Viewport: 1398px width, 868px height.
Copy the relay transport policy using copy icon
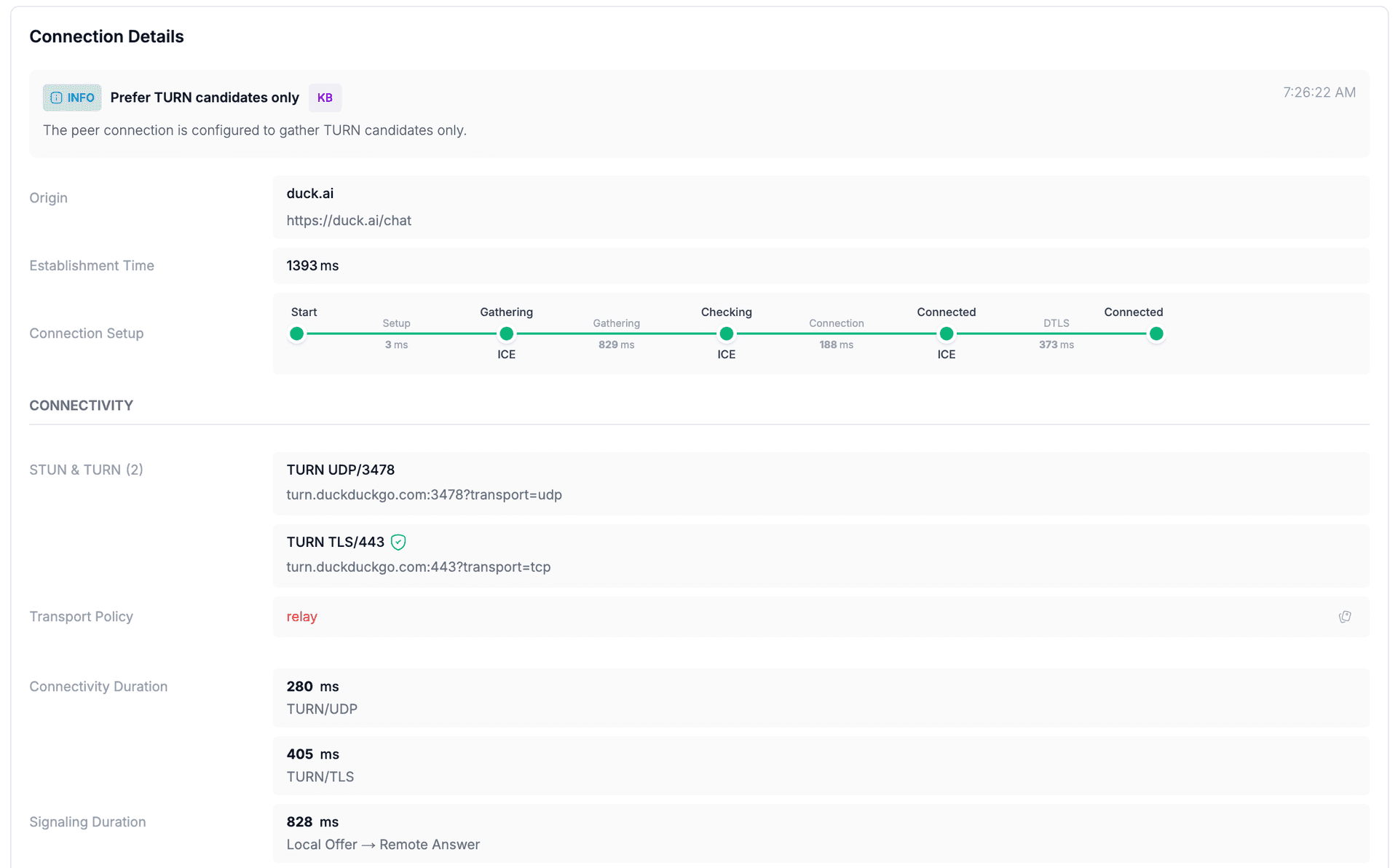coord(1345,617)
